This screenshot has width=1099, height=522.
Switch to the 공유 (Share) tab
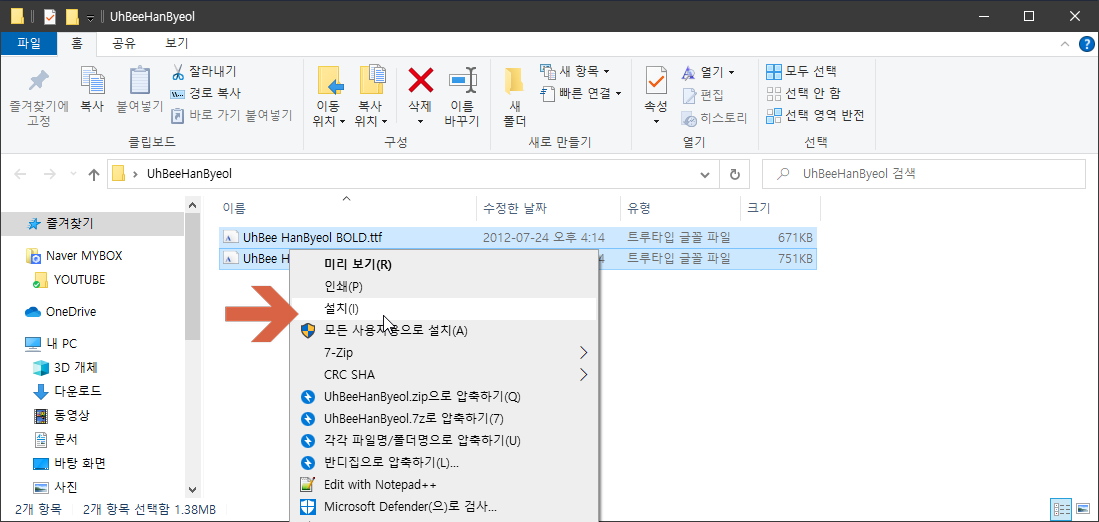click(x=124, y=43)
